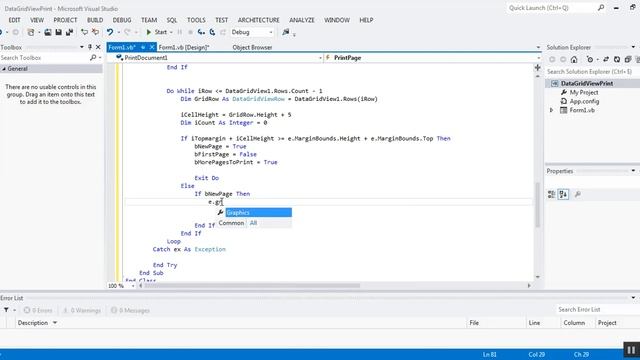Toggle the 0 Errors filter button
The image size is (640, 360).
(x=38, y=311)
